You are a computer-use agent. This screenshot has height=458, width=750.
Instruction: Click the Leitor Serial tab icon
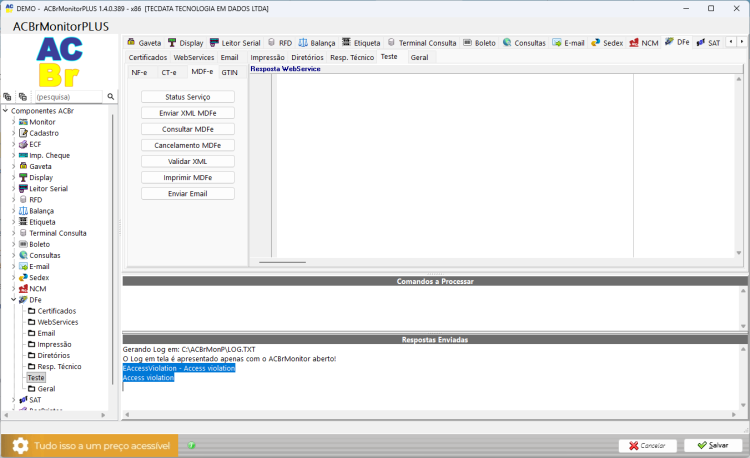(x=214, y=42)
